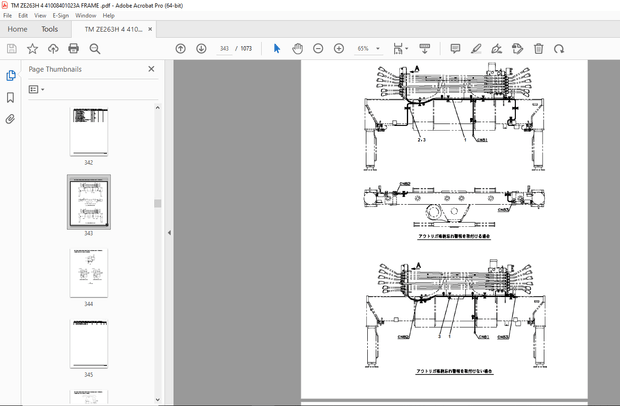Viewport: 620px width, 406px height.
Task: Click thumbnail scrollbar down arrow
Action: [x=157, y=400]
